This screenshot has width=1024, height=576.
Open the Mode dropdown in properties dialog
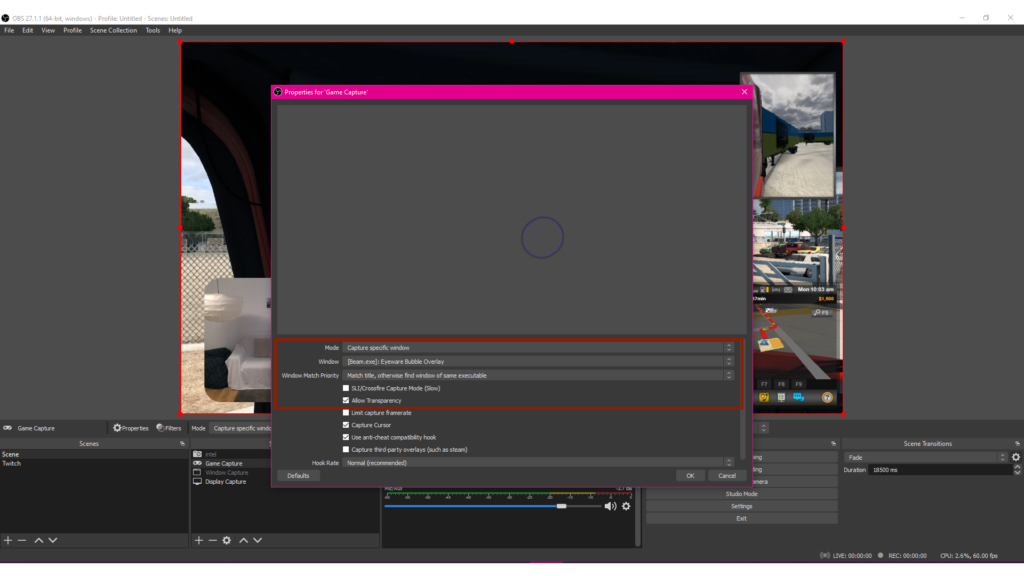(x=539, y=347)
